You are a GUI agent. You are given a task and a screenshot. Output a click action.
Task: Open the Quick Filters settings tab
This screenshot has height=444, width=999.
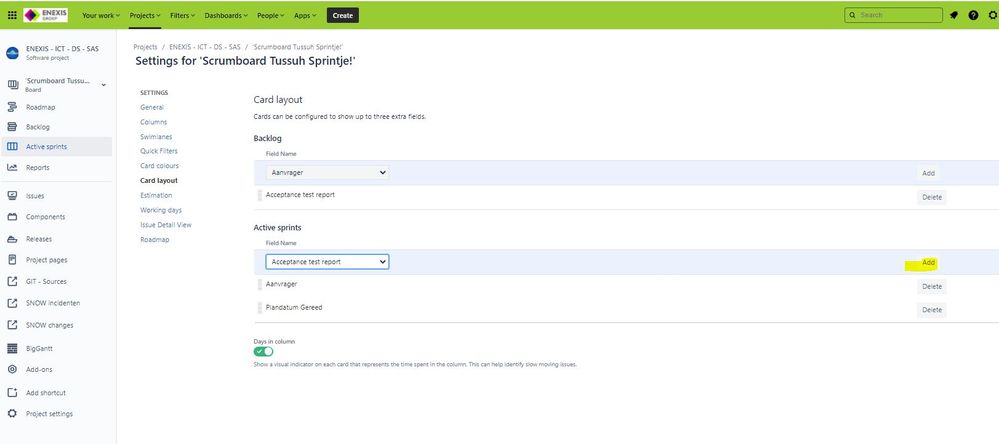pyautogui.click(x=159, y=152)
